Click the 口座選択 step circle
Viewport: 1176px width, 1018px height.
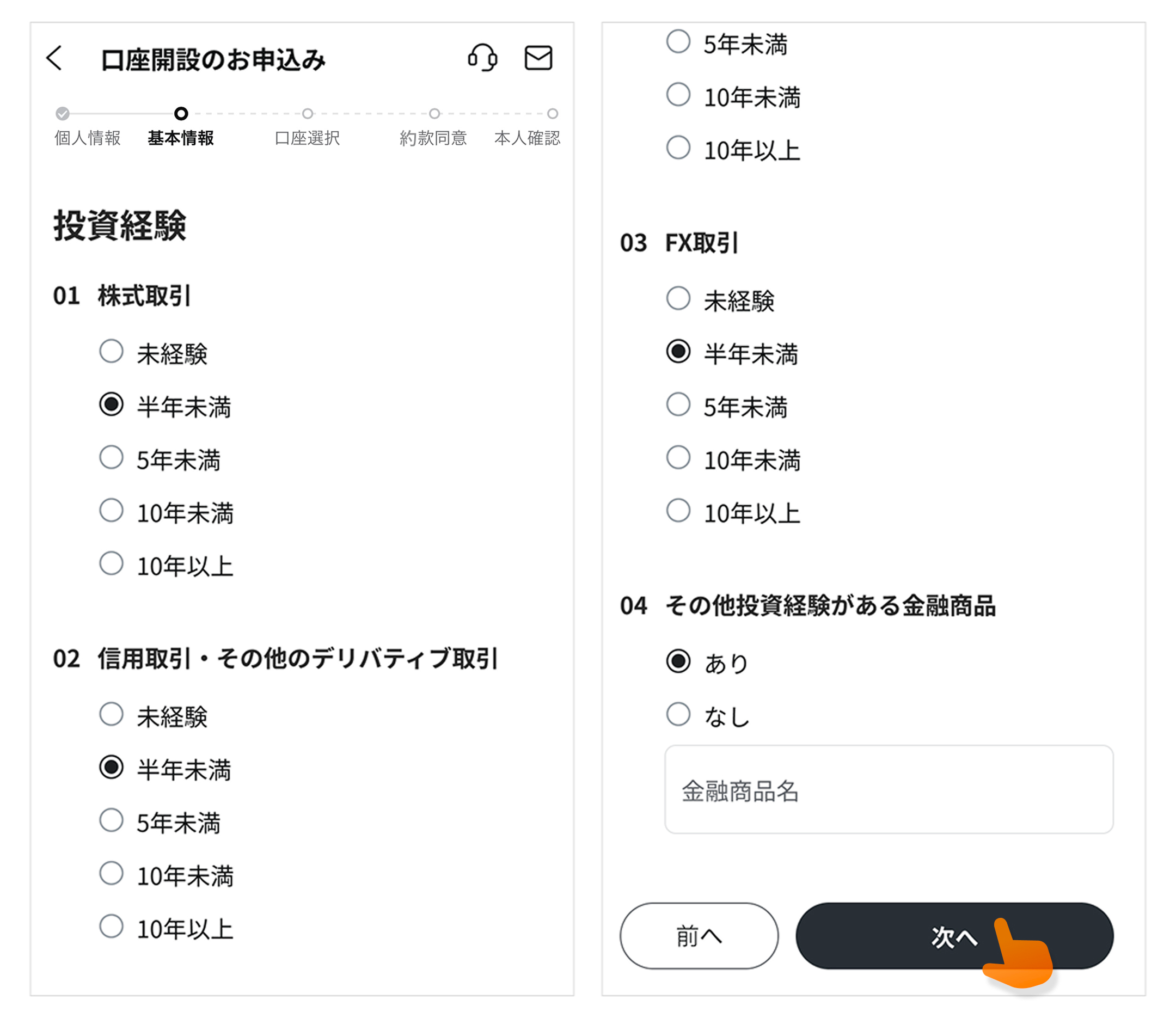308,114
